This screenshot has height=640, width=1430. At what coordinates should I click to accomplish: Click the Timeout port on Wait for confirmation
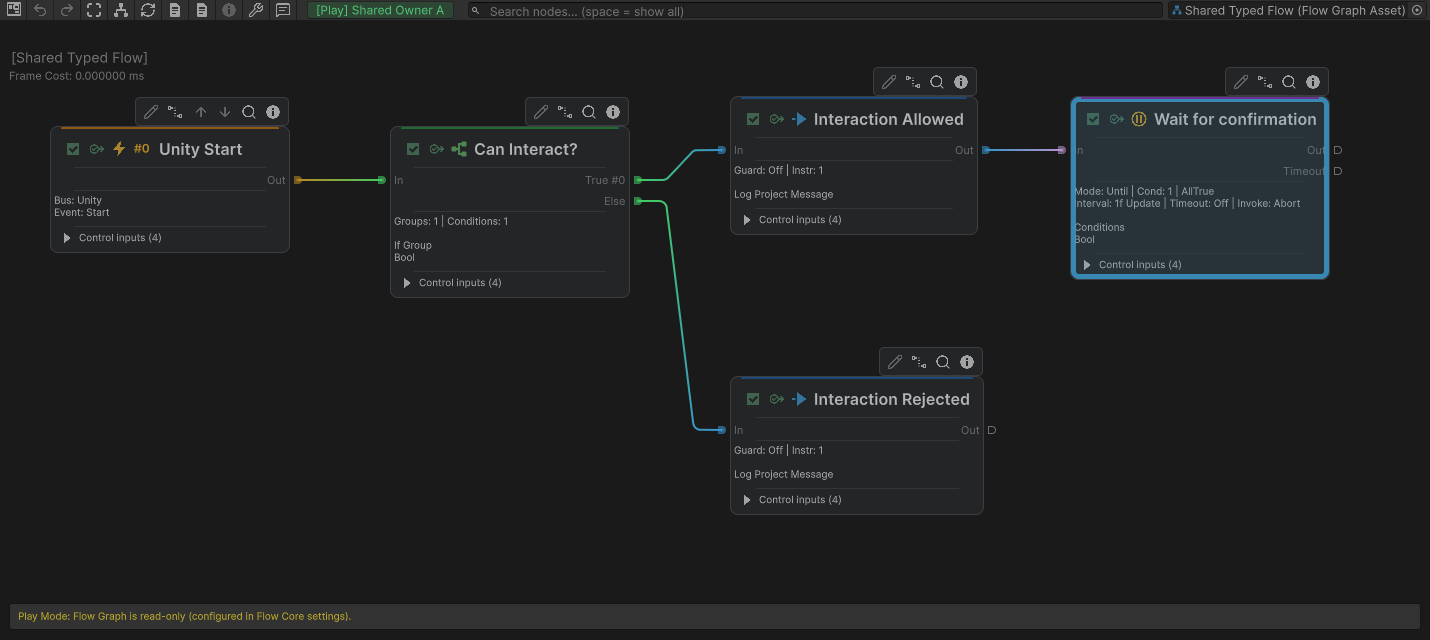click(1338, 171)
